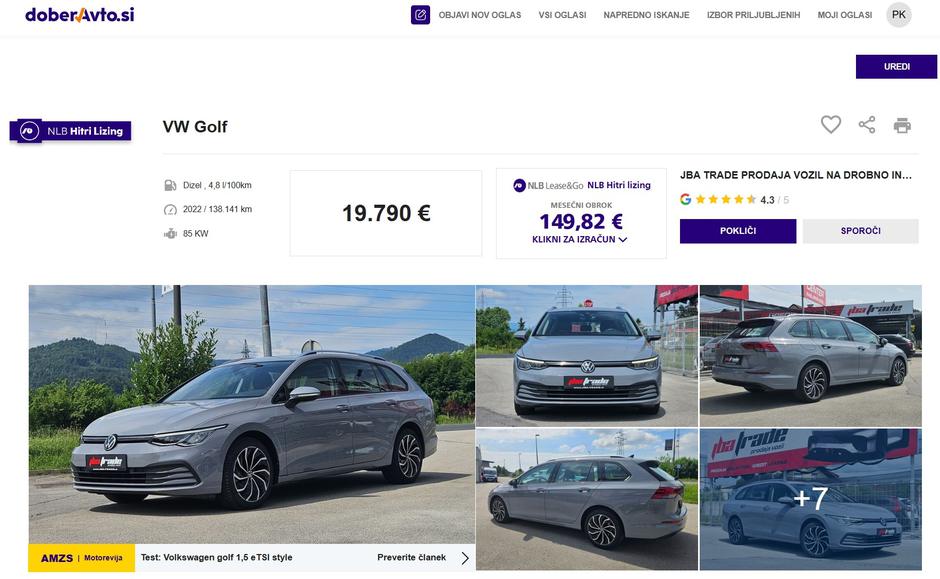View the front view car thumbnail
940x579 pixels.
coord(586,356)
